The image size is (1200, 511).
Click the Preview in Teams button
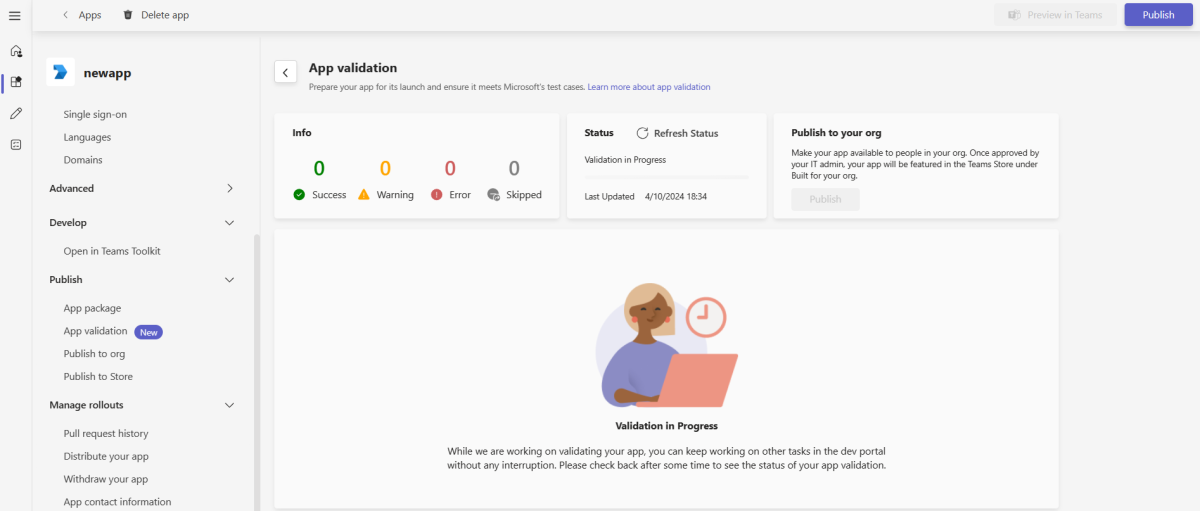(x=1055, y=15)
